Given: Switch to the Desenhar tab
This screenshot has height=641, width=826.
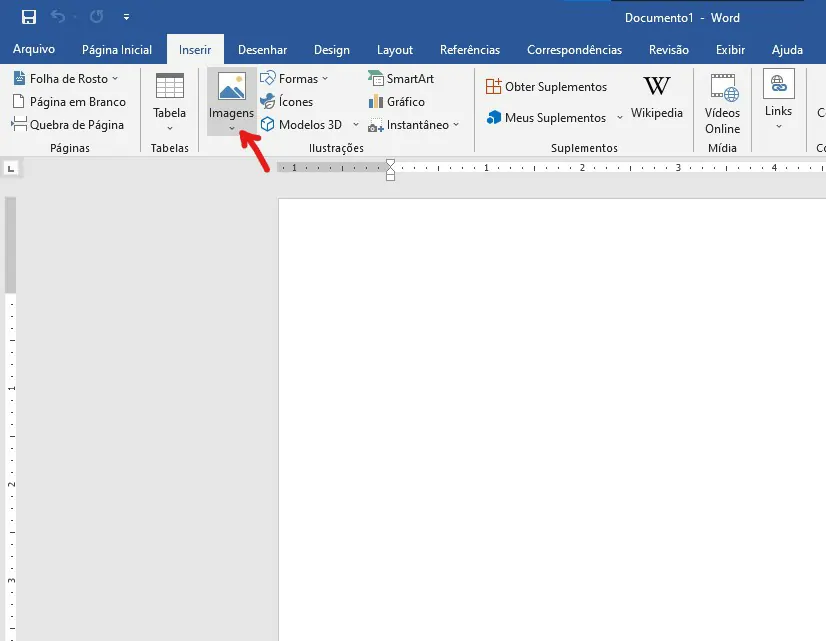Looking at the screenshot, I should [262, 50].
